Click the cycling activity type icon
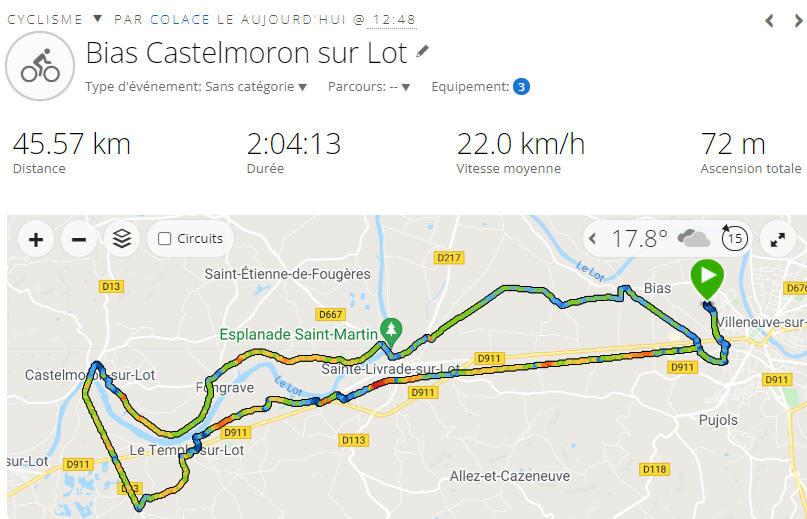 (40, 66)
